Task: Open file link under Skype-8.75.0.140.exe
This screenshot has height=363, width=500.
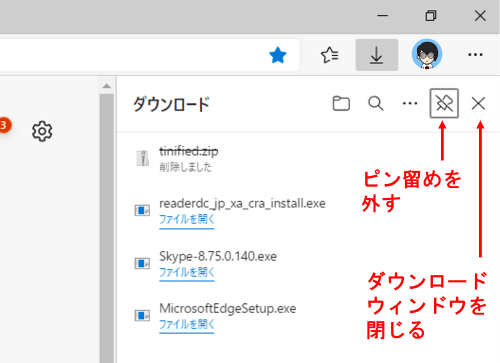Action: tap(187, 272)
